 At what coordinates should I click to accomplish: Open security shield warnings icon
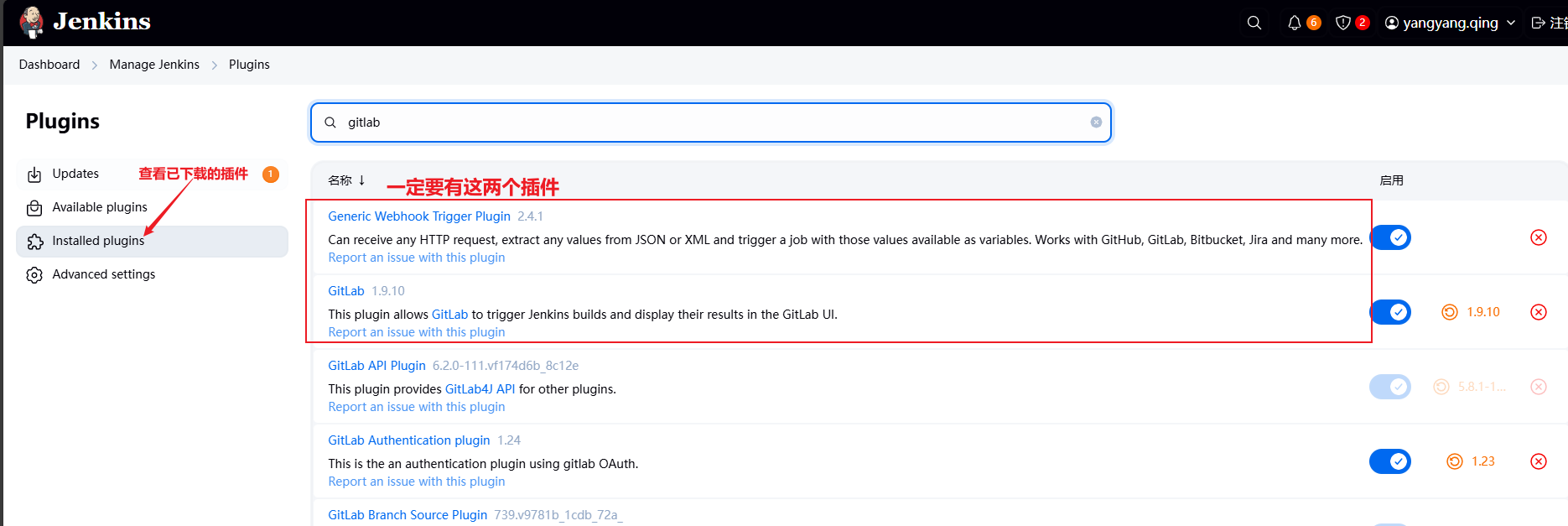1343,23
